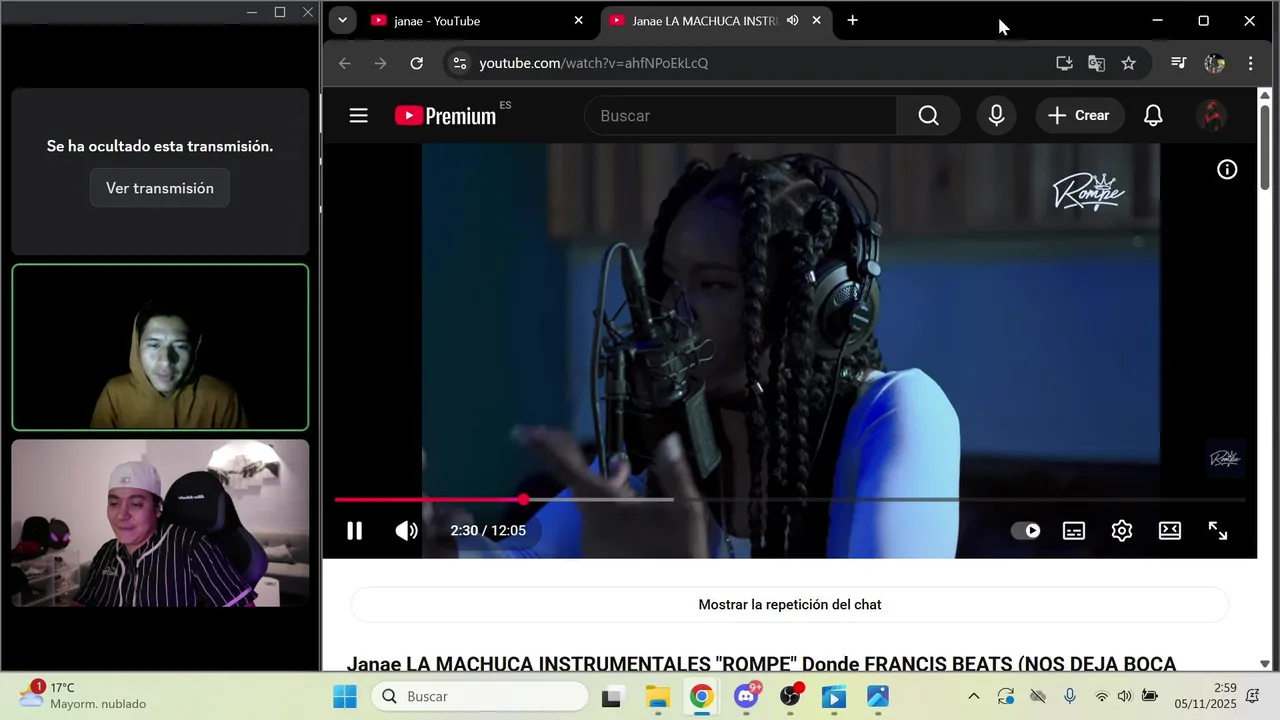Start voice search with the microphone
The height and width of the screenshot is (720, 1280).
(x=996, y=116)
